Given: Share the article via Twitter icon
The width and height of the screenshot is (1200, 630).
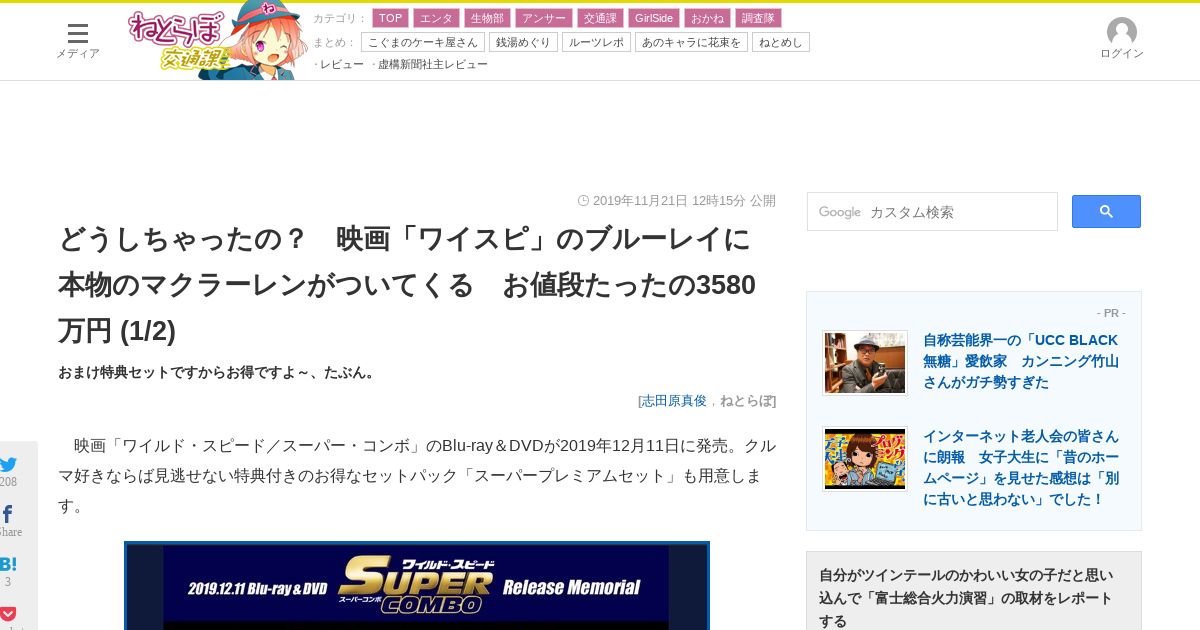Looking at the screenshot, I should (9, 464).
